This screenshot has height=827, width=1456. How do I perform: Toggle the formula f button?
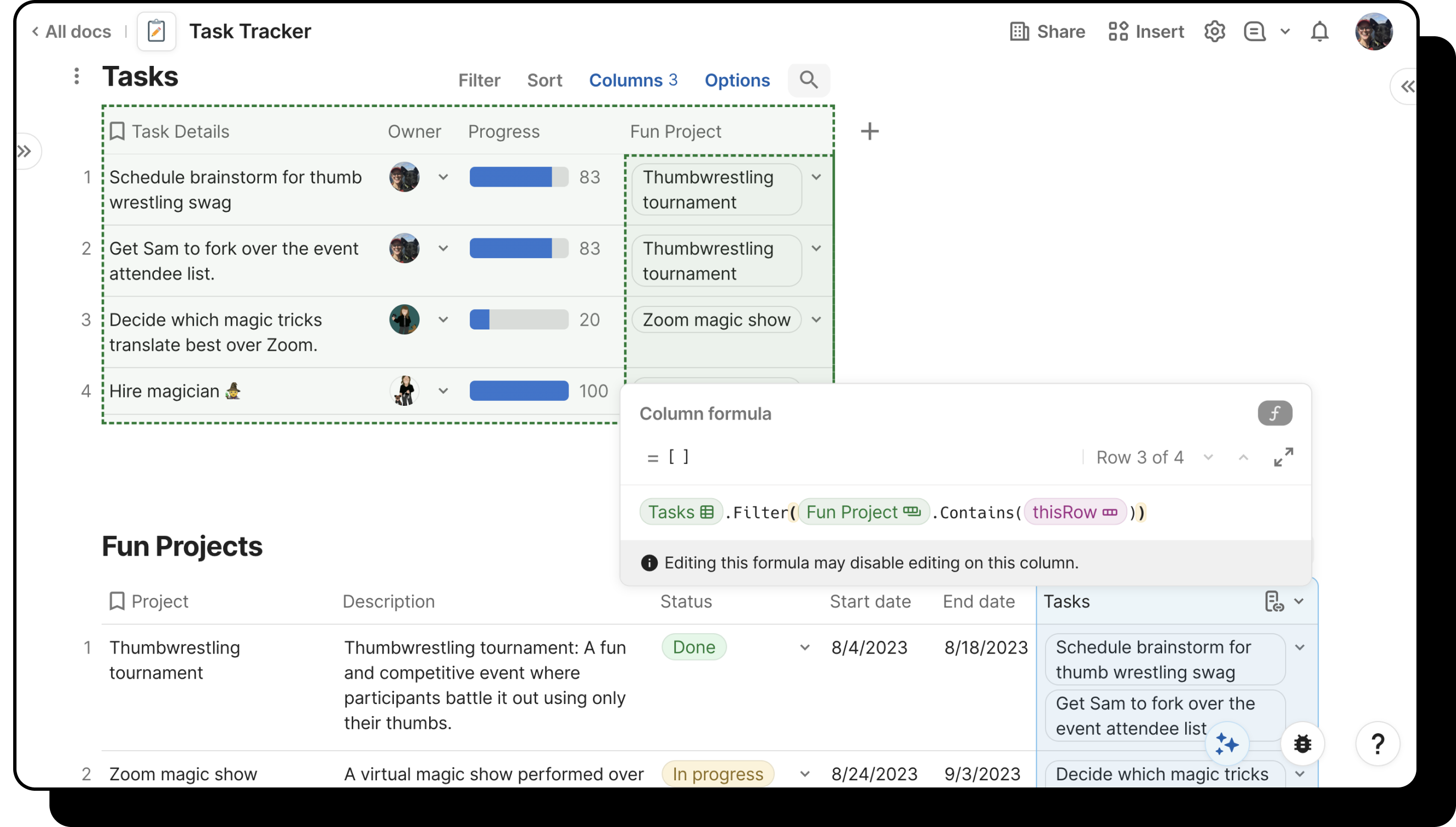pos(1275,413)
